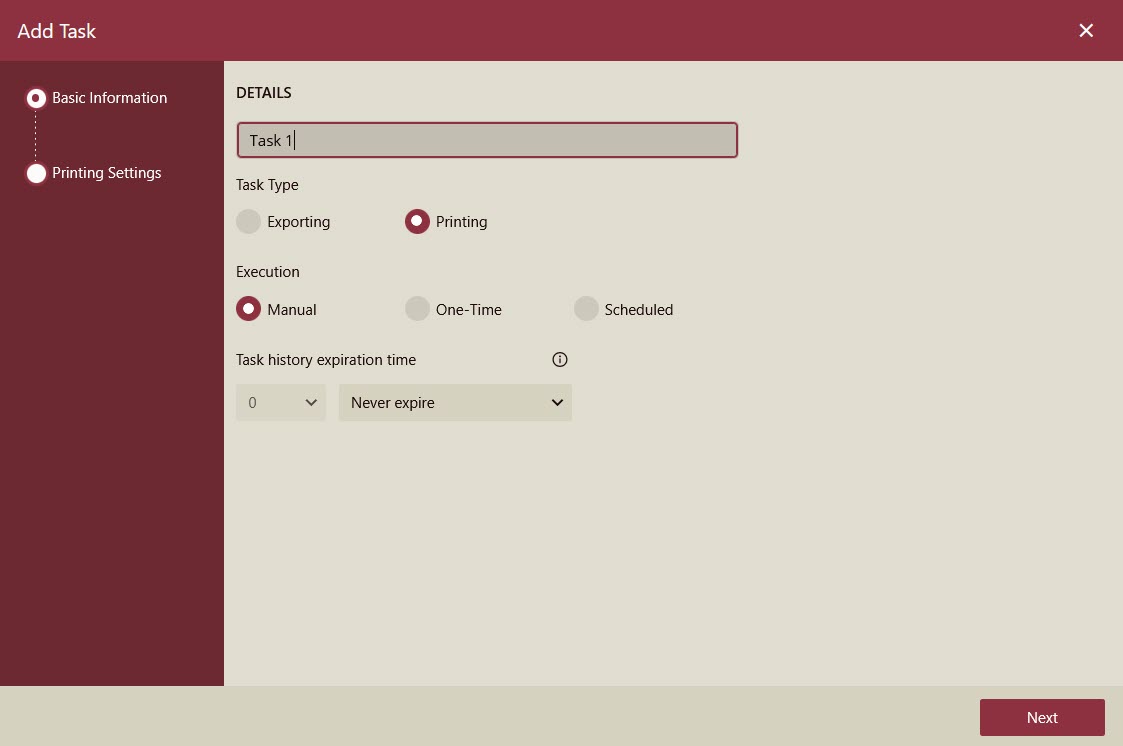Select the Exporting task type
The image size is (1123, 746).
(248, 221)
